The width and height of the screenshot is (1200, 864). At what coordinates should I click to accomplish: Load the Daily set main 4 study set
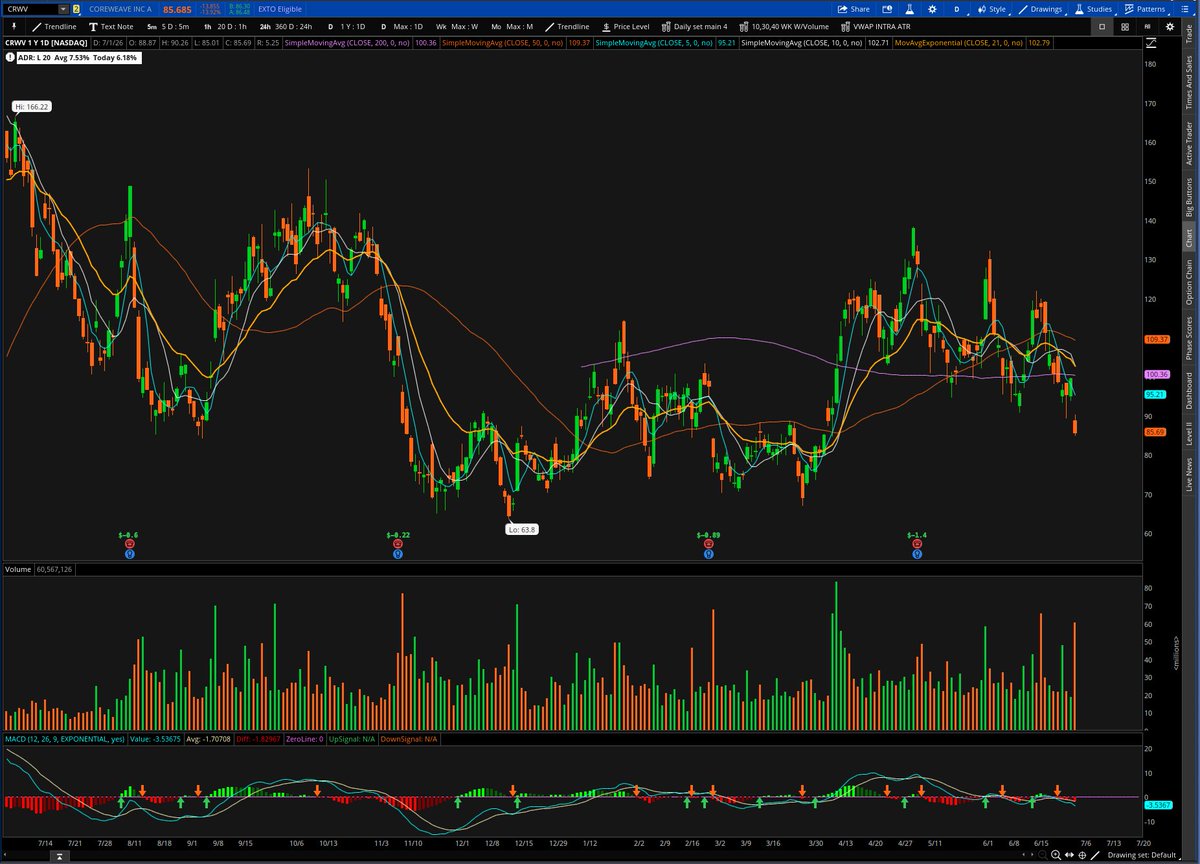click(x=694, y=26)
